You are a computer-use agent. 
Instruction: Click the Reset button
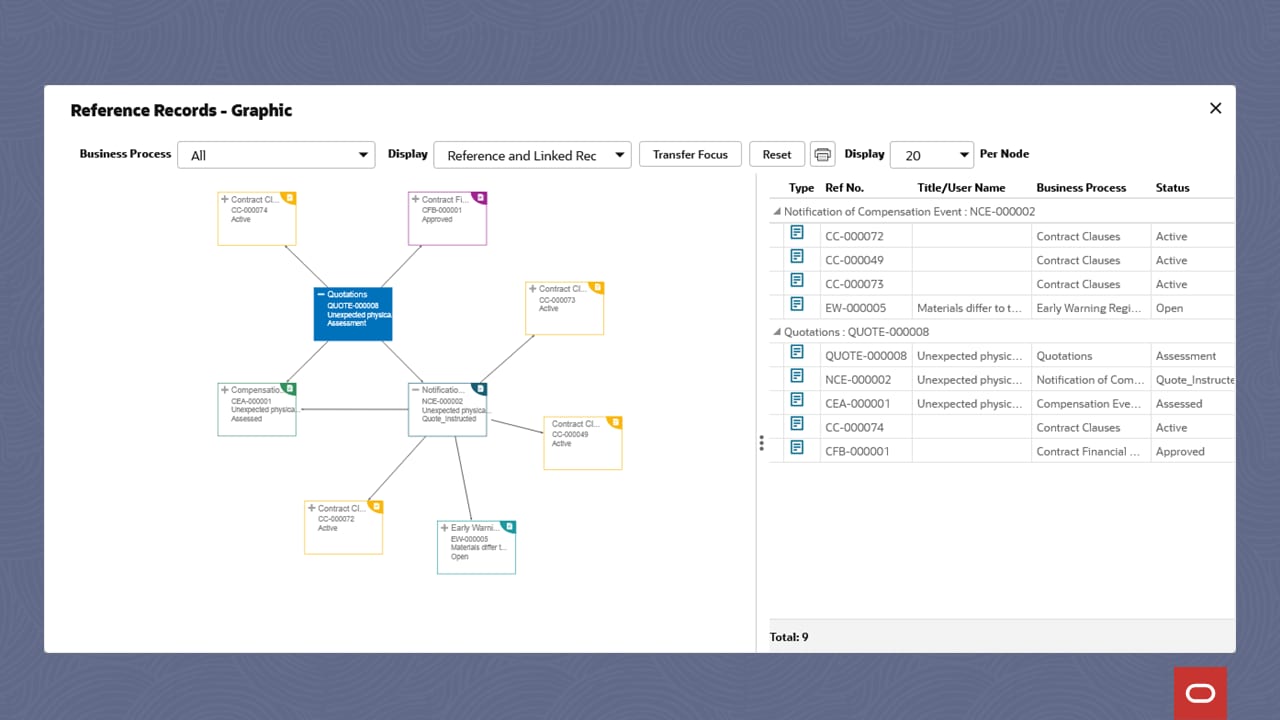click(x=777, y=154)
